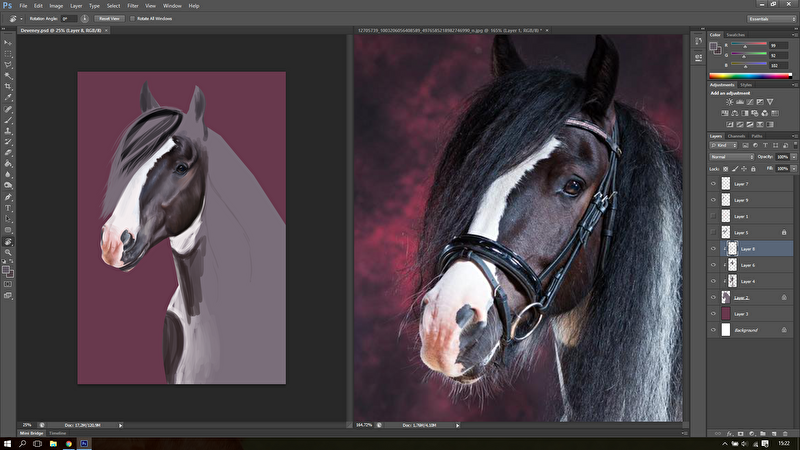Enable Rotate All Windows checkbox
This screenshot has height=450, width=800.
coord(131,18)
